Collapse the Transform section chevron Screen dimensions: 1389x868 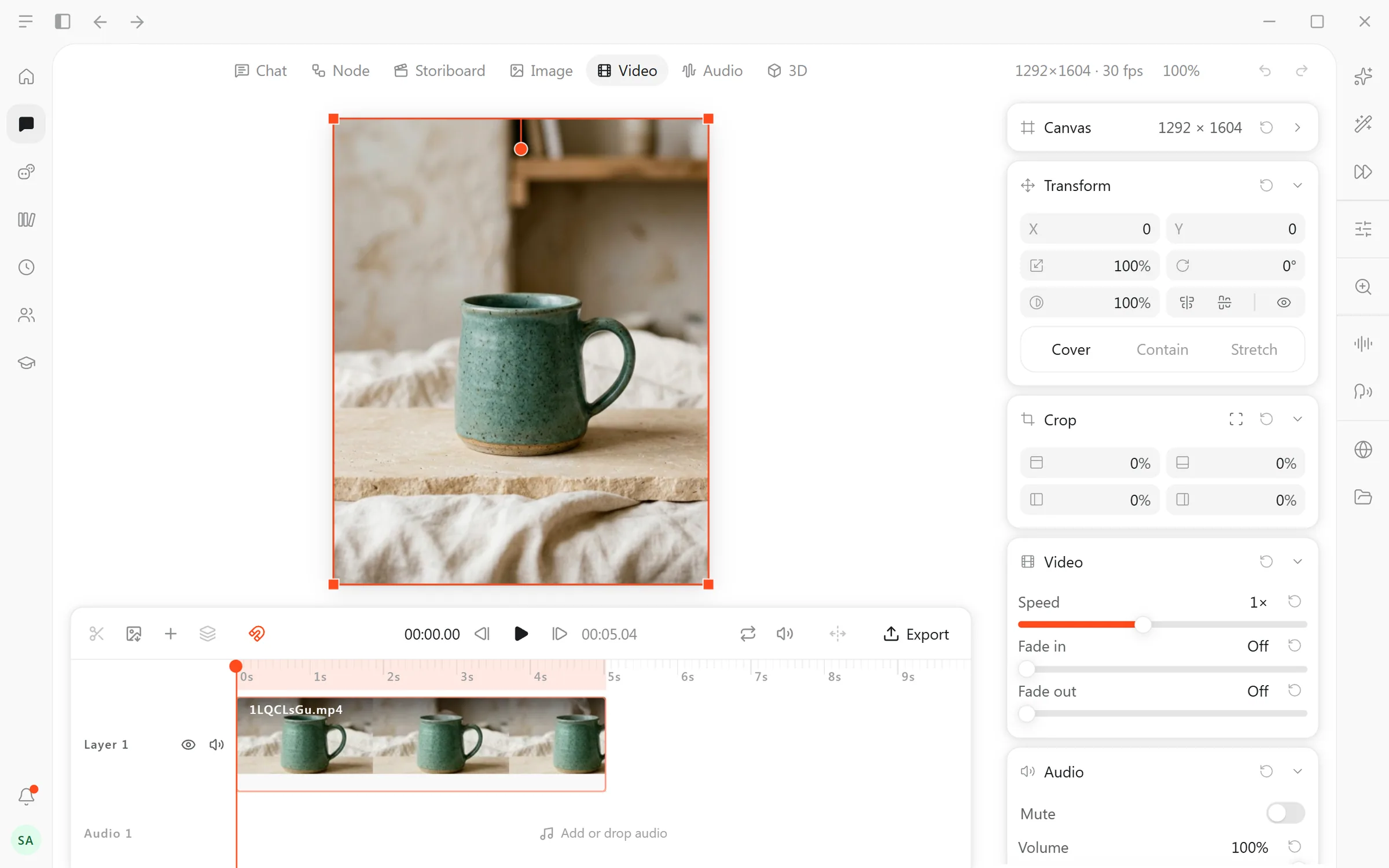(x=1298, y=185)
